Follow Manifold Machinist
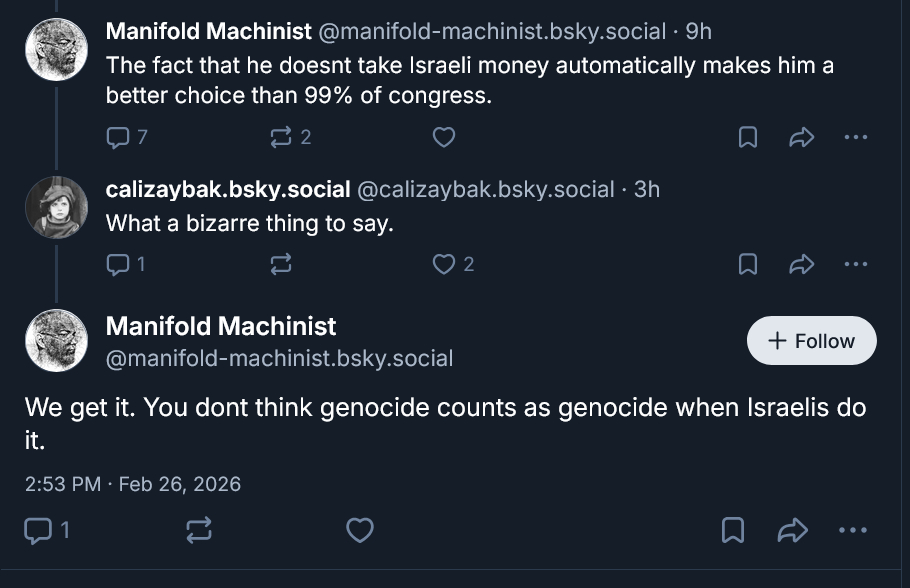 [x=811, y=341]
